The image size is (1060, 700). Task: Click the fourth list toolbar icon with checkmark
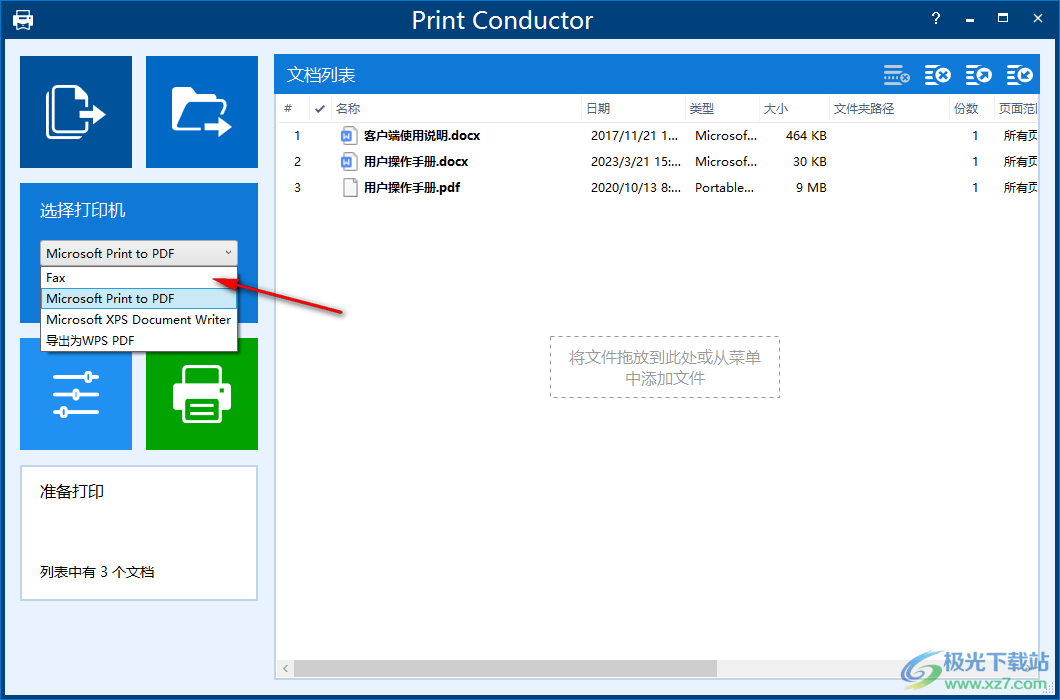[x=1020, y=75]
